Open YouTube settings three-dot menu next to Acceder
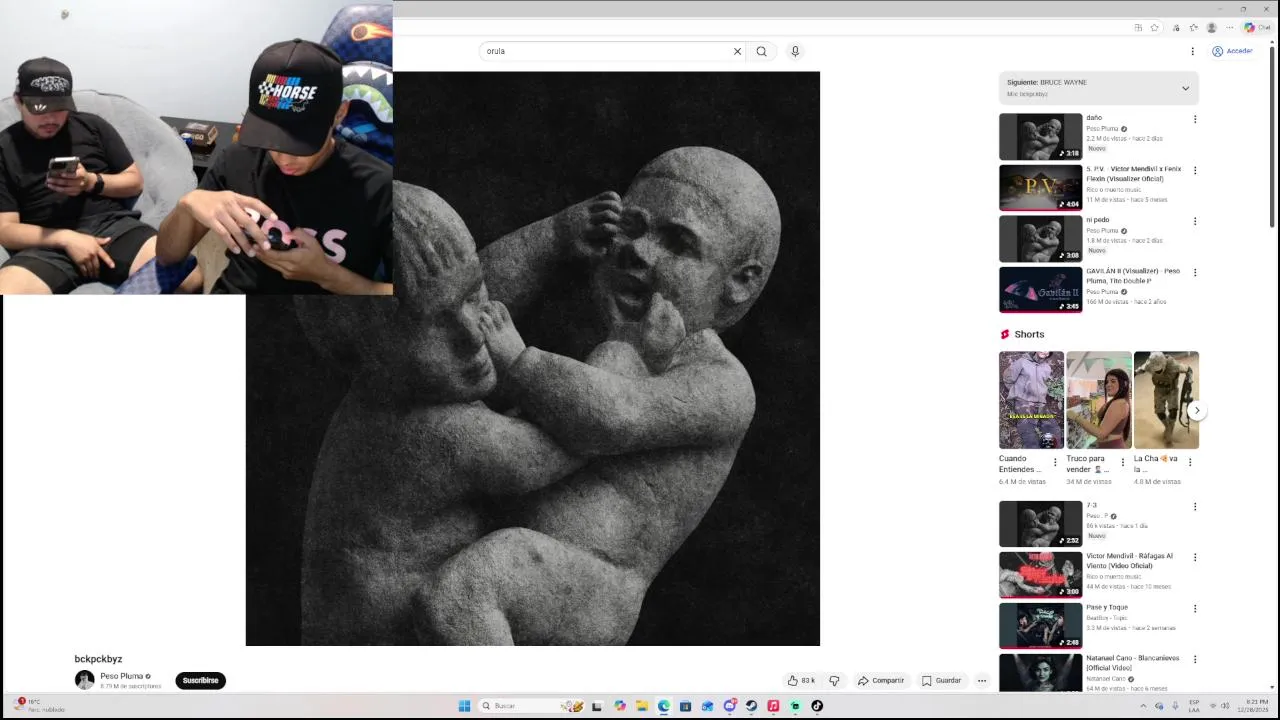Viewport: 1280px width, 720px height. click(x=1192, y=51)
